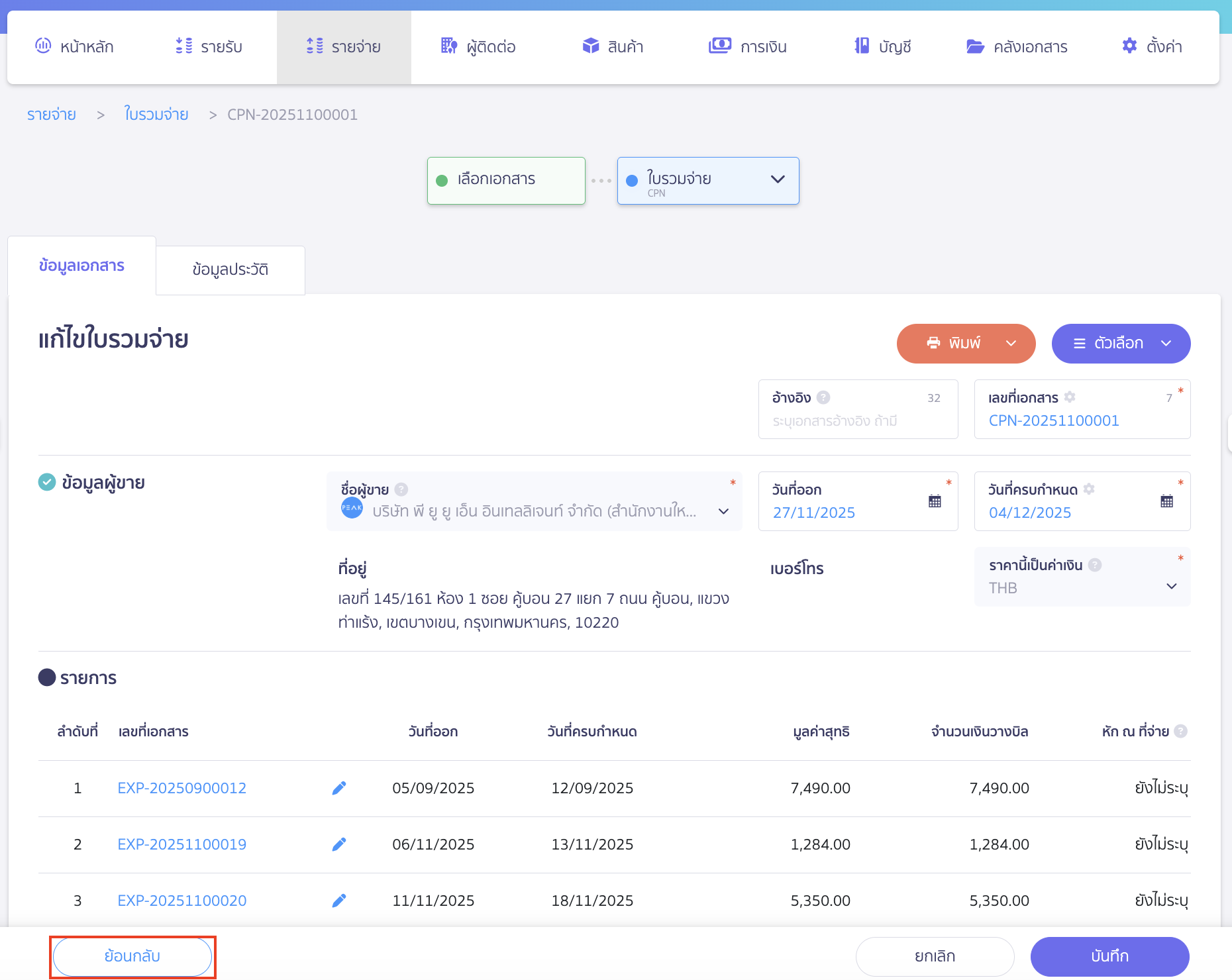Image resolution: width=1232 pixels, height=980 pixels.
Task: Open the THB currency dropdown
Action: coord(1171,587)
